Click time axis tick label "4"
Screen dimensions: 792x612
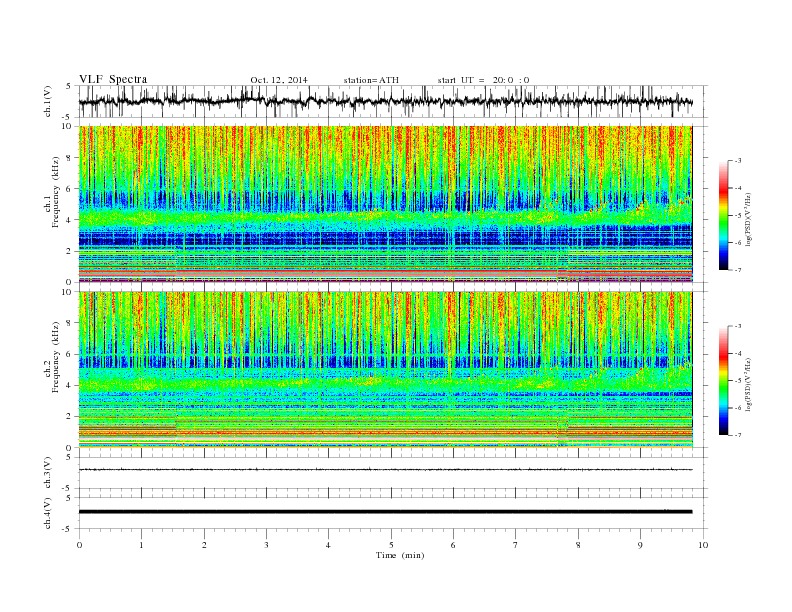[x=328, y=545]
